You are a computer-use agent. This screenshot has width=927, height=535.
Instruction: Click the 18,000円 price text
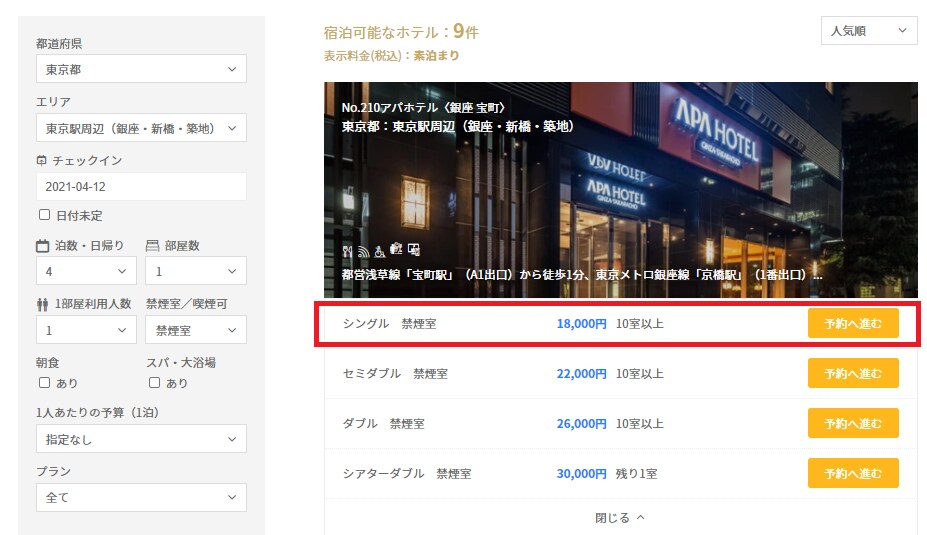[581, 324]
